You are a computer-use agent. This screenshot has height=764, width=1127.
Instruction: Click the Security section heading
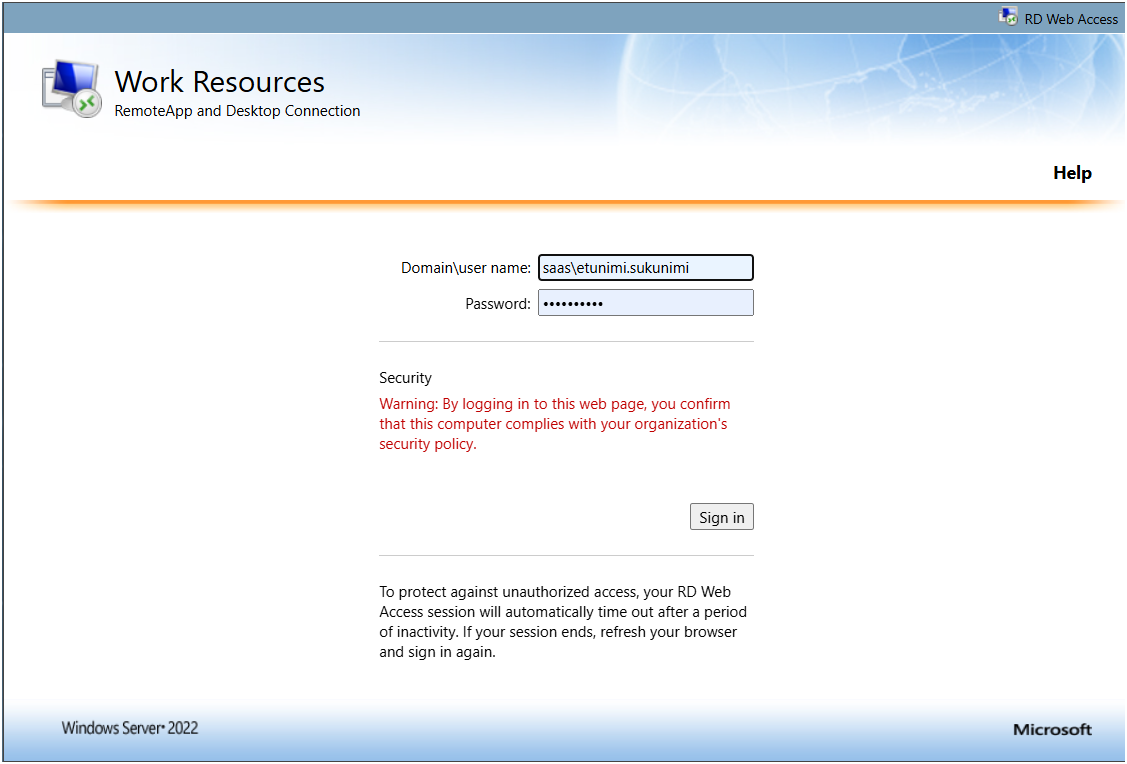(405, 378)
